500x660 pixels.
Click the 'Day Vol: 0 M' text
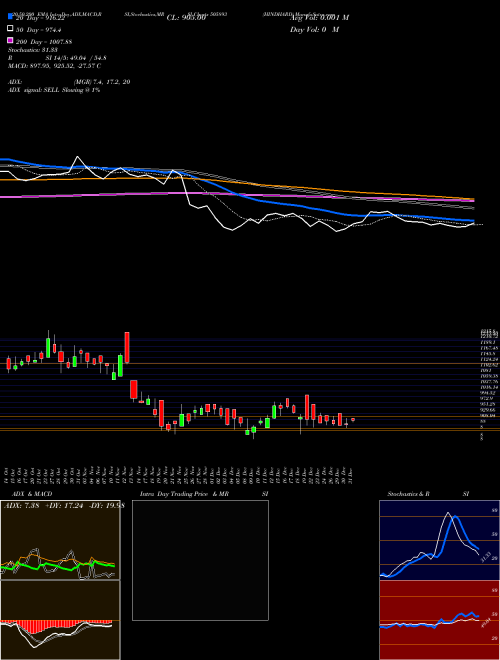(x=314, y=29)
